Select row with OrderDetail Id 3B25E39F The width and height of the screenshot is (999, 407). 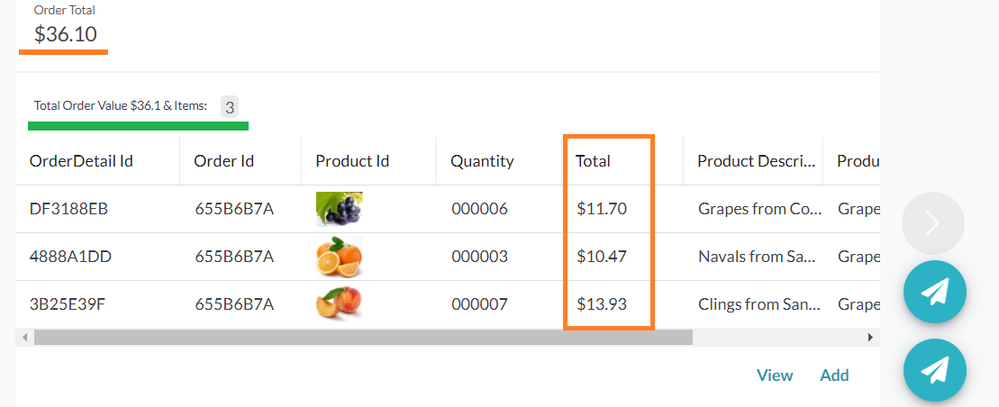(447, 304)
